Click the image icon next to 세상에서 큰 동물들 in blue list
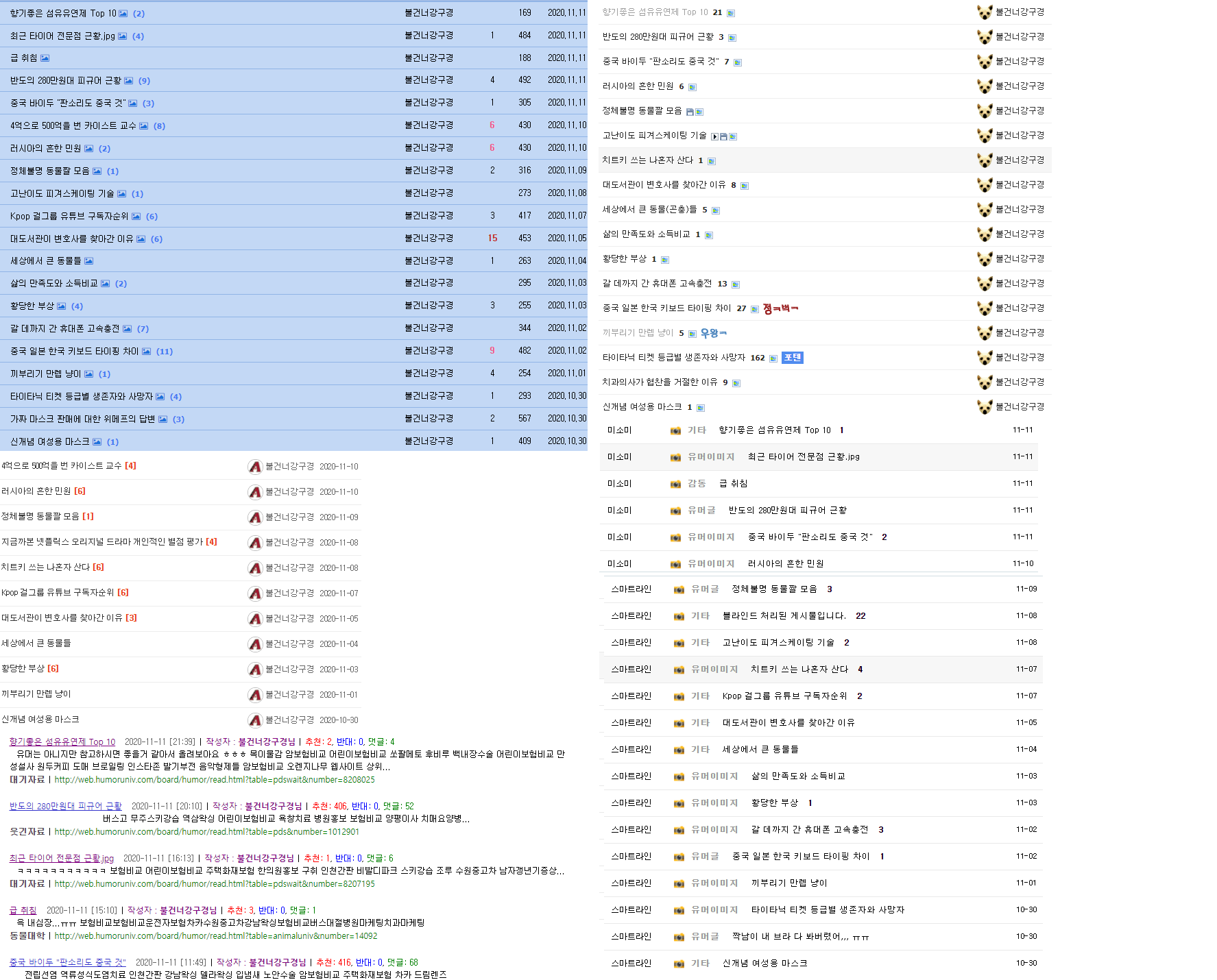This screenshot has width=1217, height=980. click(89, 261)
